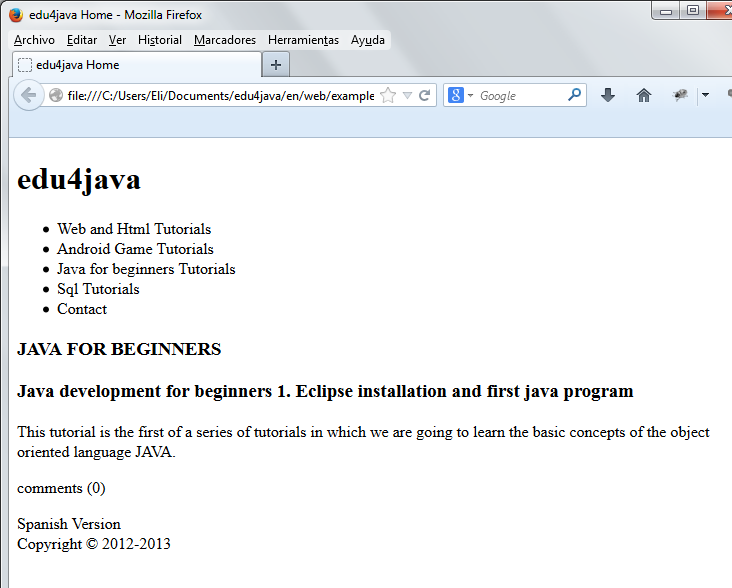Screen dimensions: 732x588
Task: Select the edu4java Home tab
Action: [x=137, y=65]
